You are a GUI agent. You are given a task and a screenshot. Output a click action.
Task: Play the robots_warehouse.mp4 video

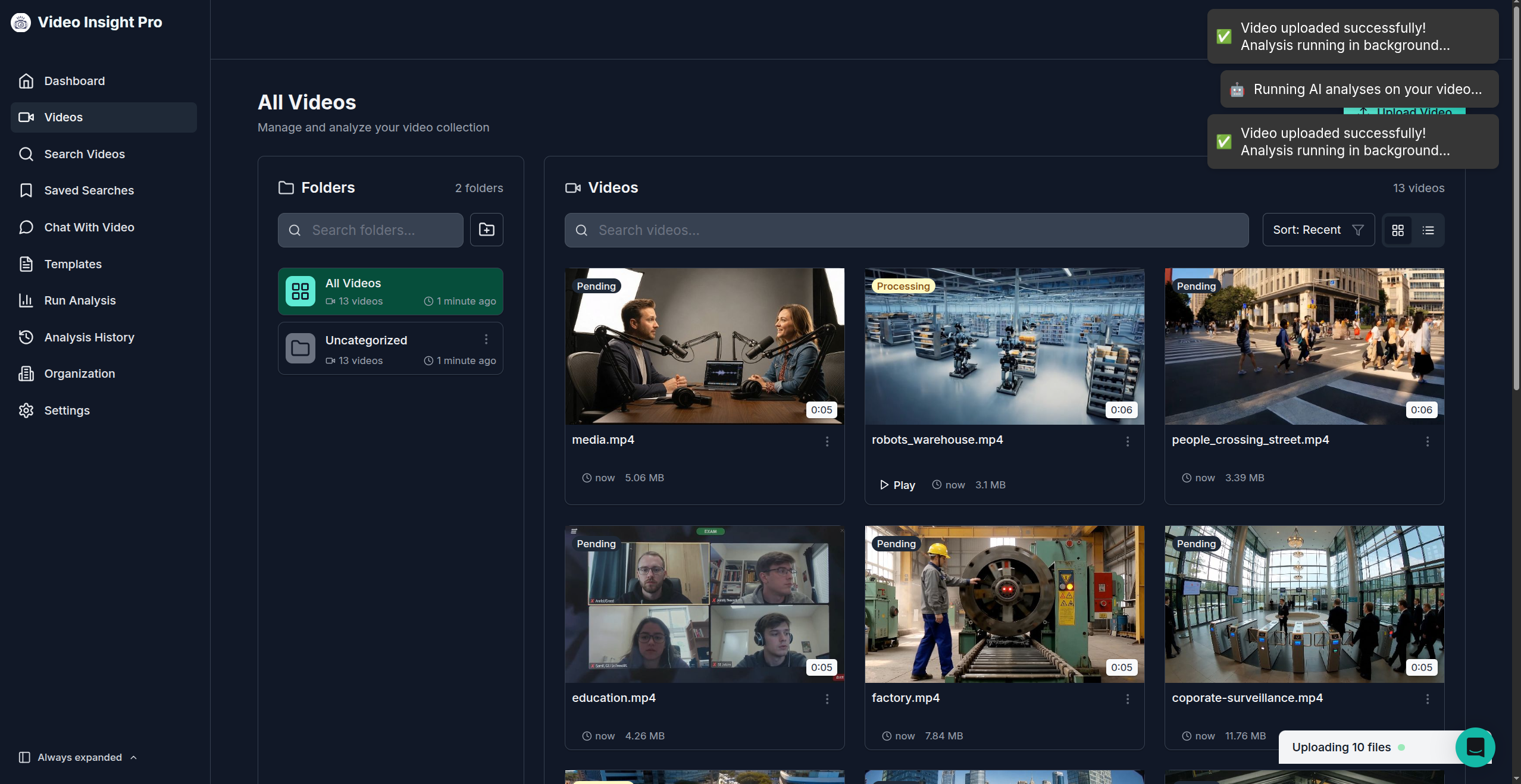896,484
